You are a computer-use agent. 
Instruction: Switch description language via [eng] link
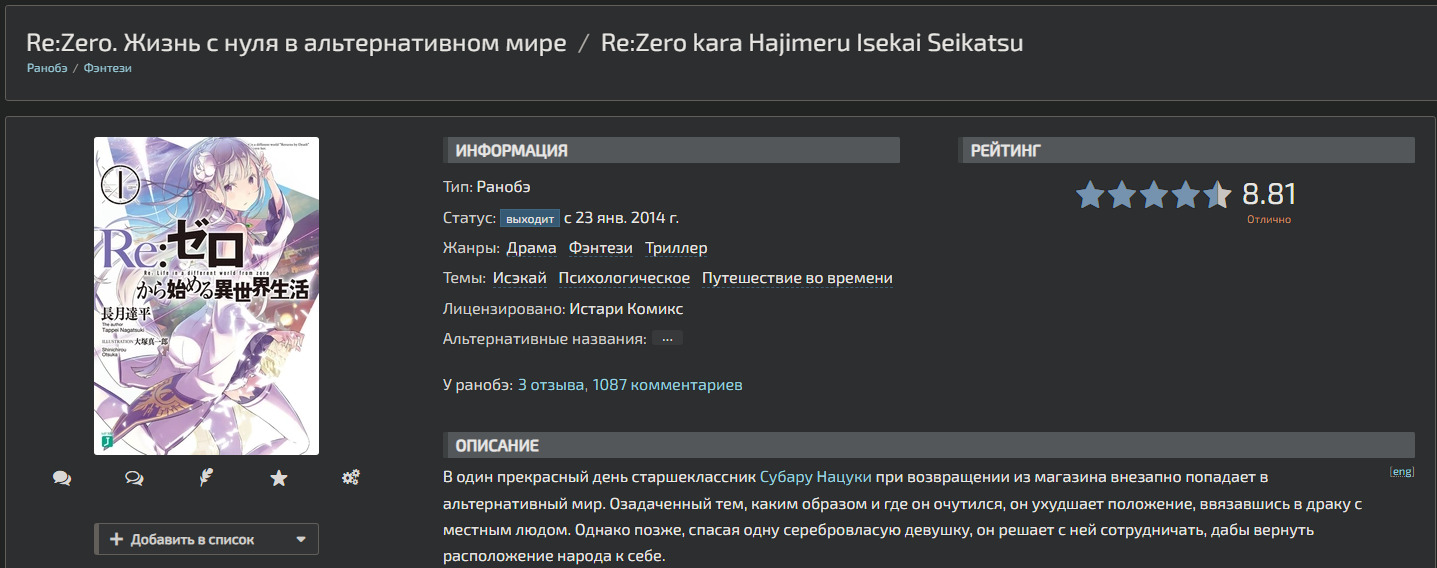coord(1402,471)
